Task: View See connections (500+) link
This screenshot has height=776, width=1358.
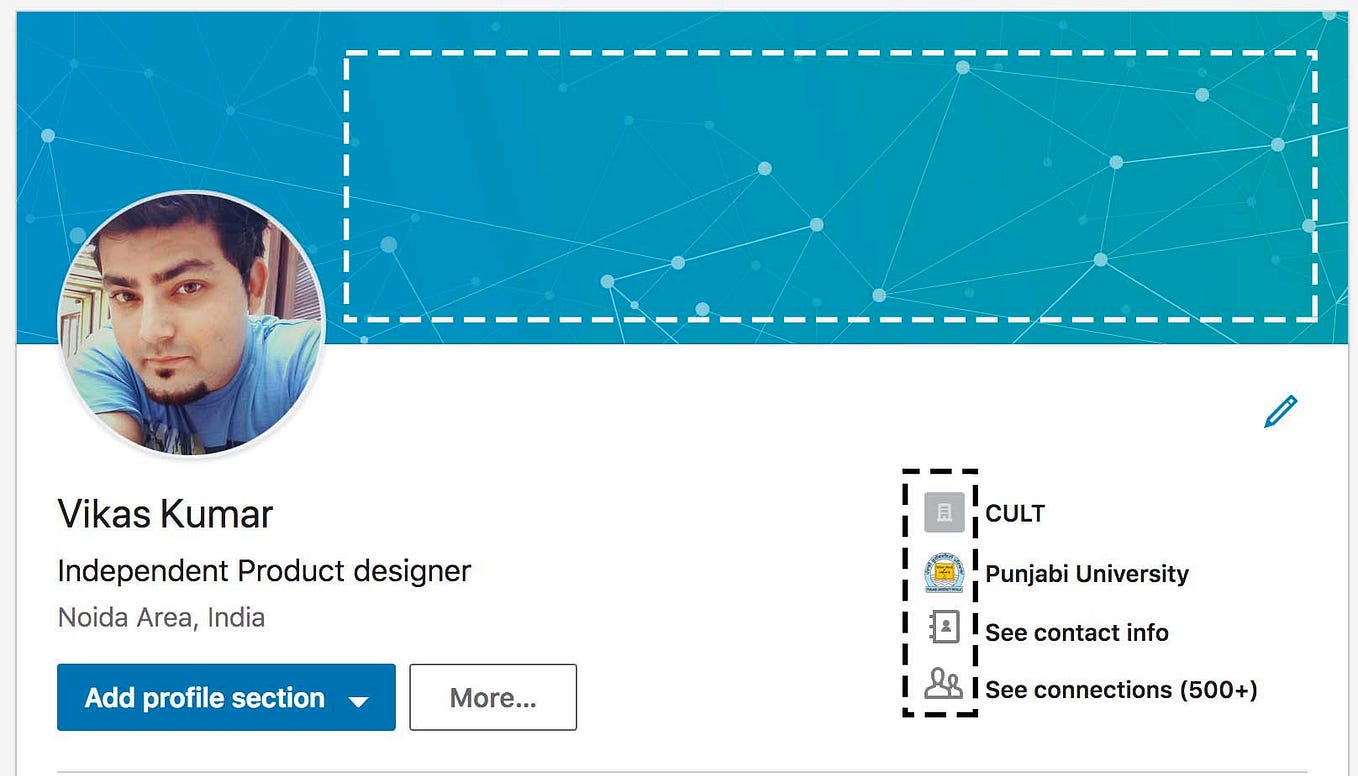Action: 1121,689
